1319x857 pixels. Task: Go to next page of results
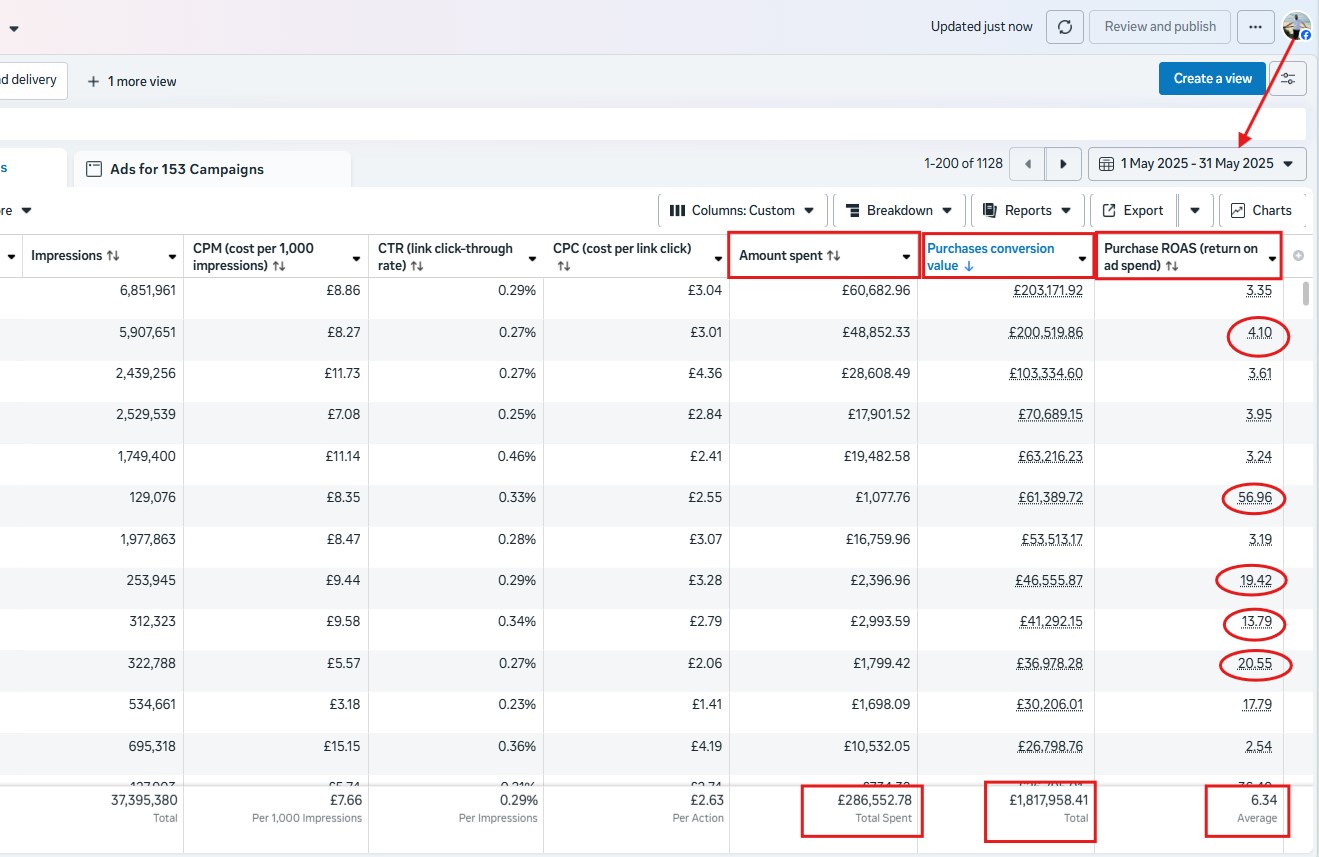point(1064,164)
